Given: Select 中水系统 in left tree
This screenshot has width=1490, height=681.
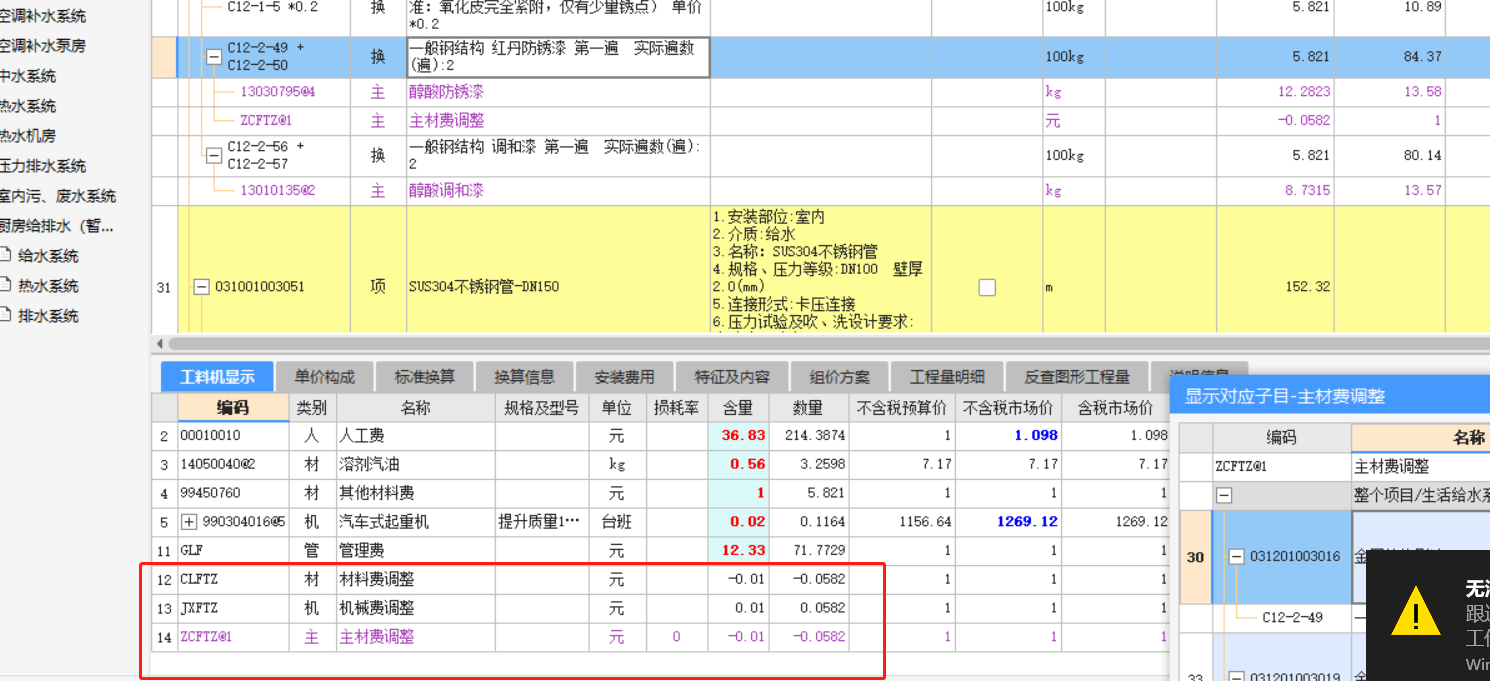Looking at the screenshot, I should [28, 76].
